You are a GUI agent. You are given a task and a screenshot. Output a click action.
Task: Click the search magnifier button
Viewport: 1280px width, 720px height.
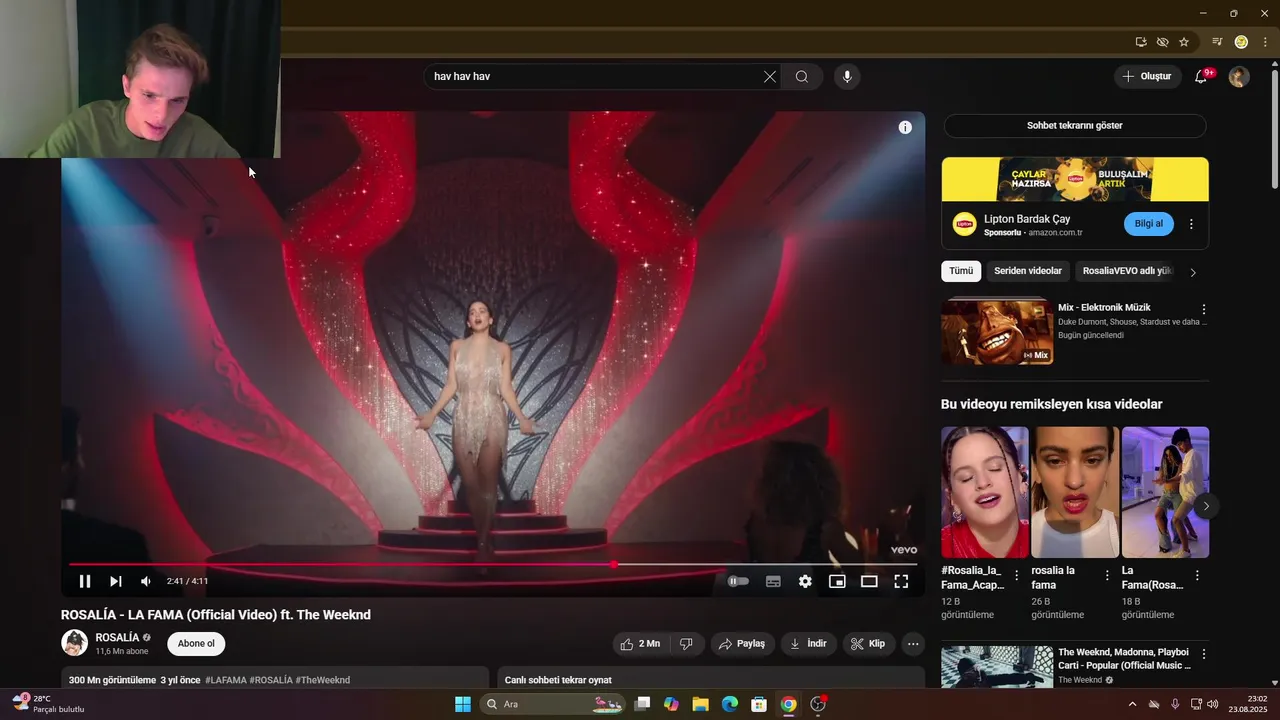tap(802, 76)
